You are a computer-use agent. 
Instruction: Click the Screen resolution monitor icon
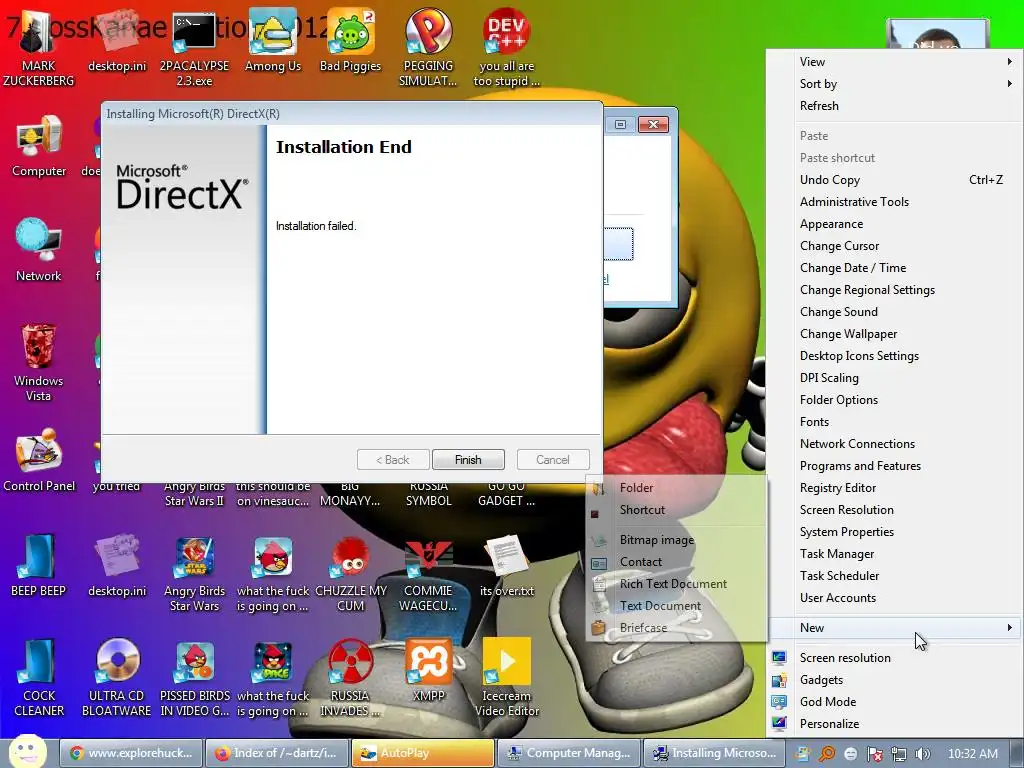point(779,658)
